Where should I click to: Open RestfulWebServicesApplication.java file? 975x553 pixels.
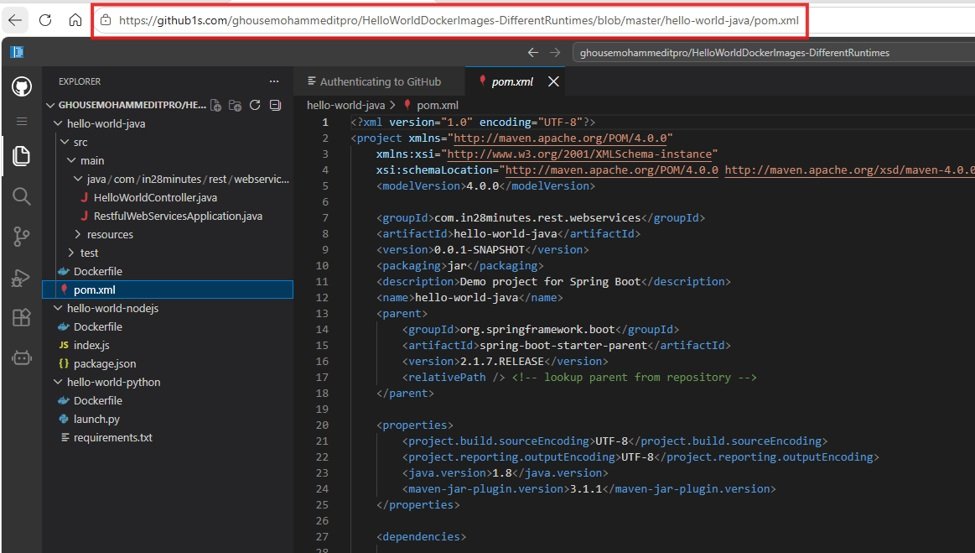178,216
